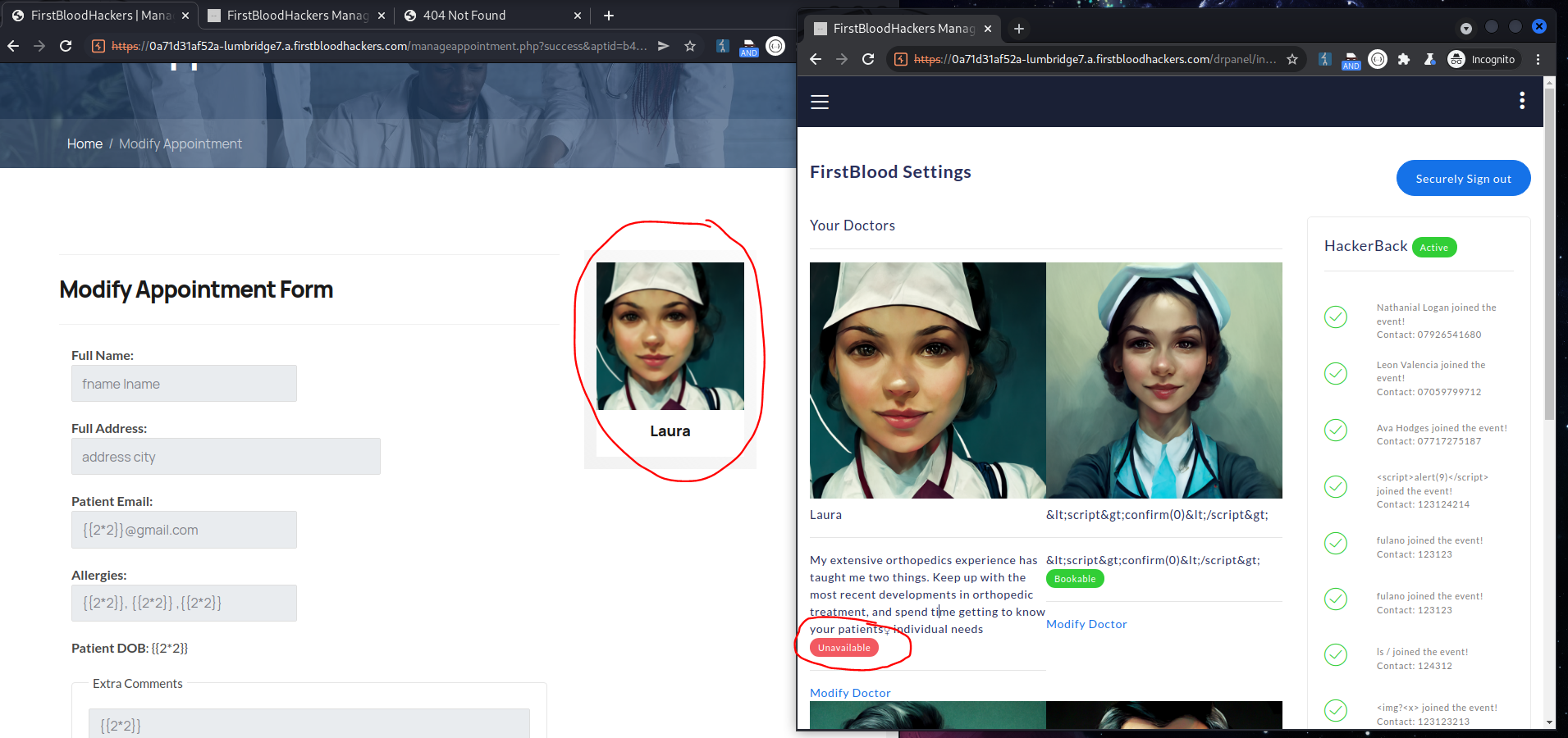
Task: Click Modify Doctor link under the script-named doctor
Action: point(1086,624)
